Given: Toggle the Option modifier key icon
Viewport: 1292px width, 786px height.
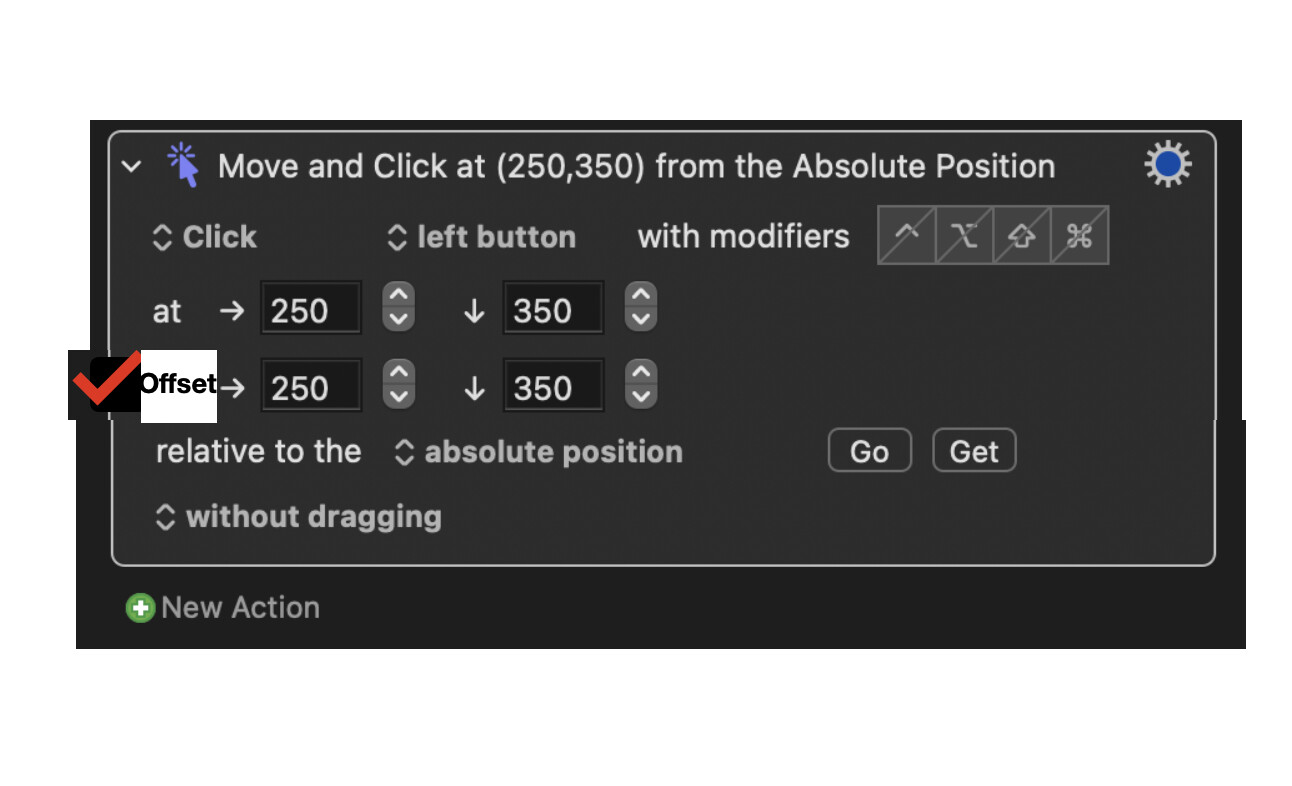Looking at the screenshot, I should coord(964,236).
